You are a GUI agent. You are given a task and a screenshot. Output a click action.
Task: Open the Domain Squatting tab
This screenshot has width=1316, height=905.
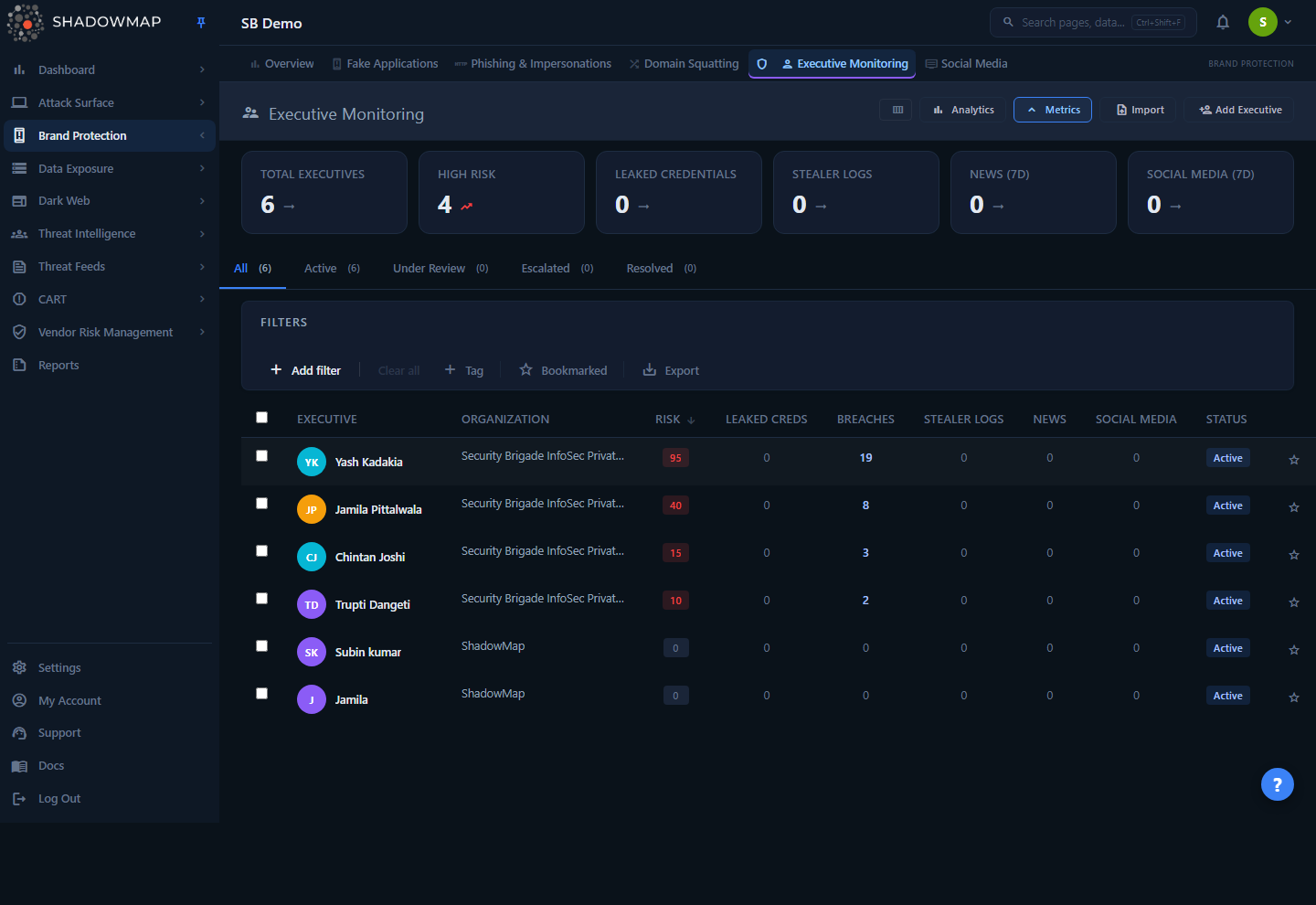pos(684,64)
